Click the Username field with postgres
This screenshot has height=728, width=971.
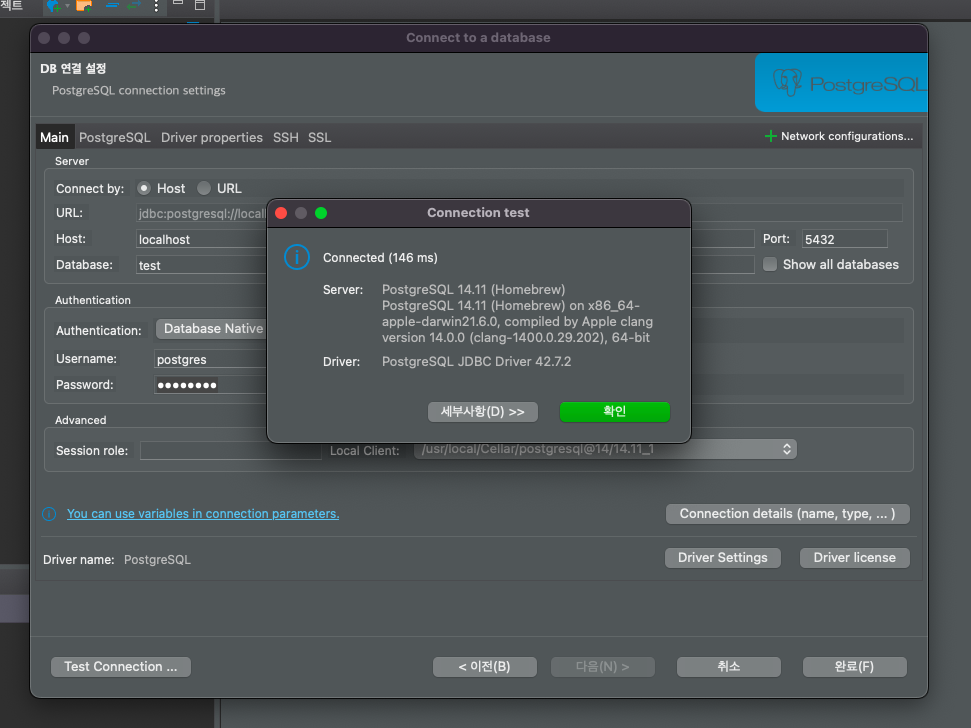[211, 359]
